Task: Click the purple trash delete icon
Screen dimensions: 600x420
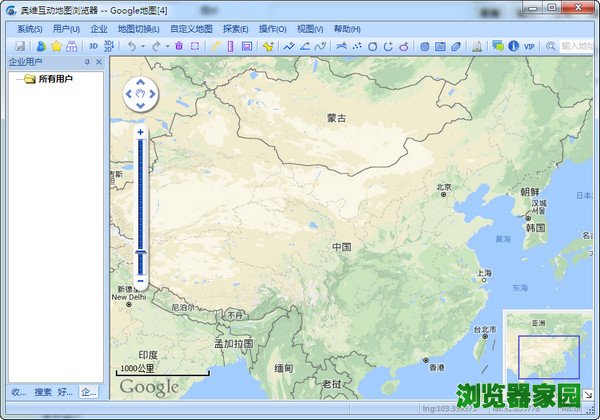Action: pyautogui.click(x=179, y=46)
